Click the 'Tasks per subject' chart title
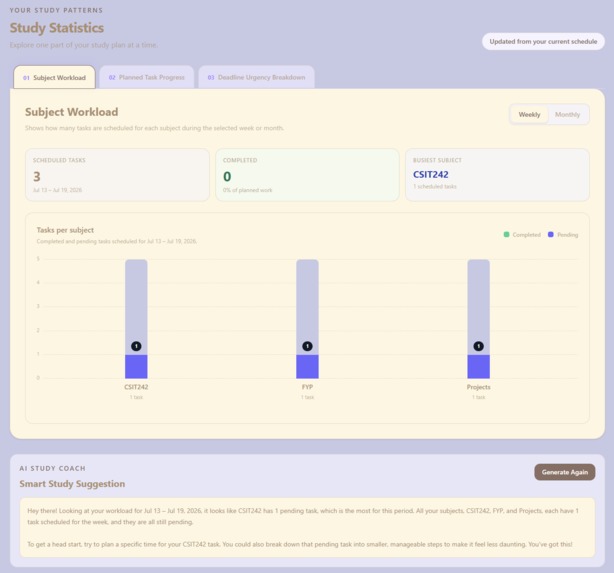The height and width of the screenshot is (573, 614). [65, 230]
